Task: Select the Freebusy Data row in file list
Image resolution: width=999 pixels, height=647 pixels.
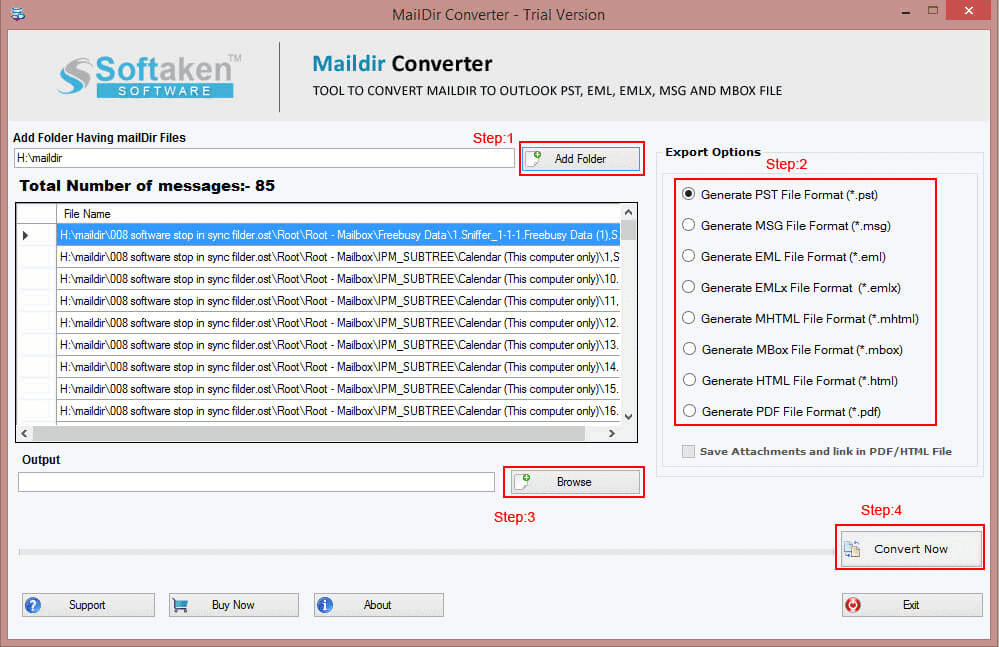Action: click(x=338, y=235)
